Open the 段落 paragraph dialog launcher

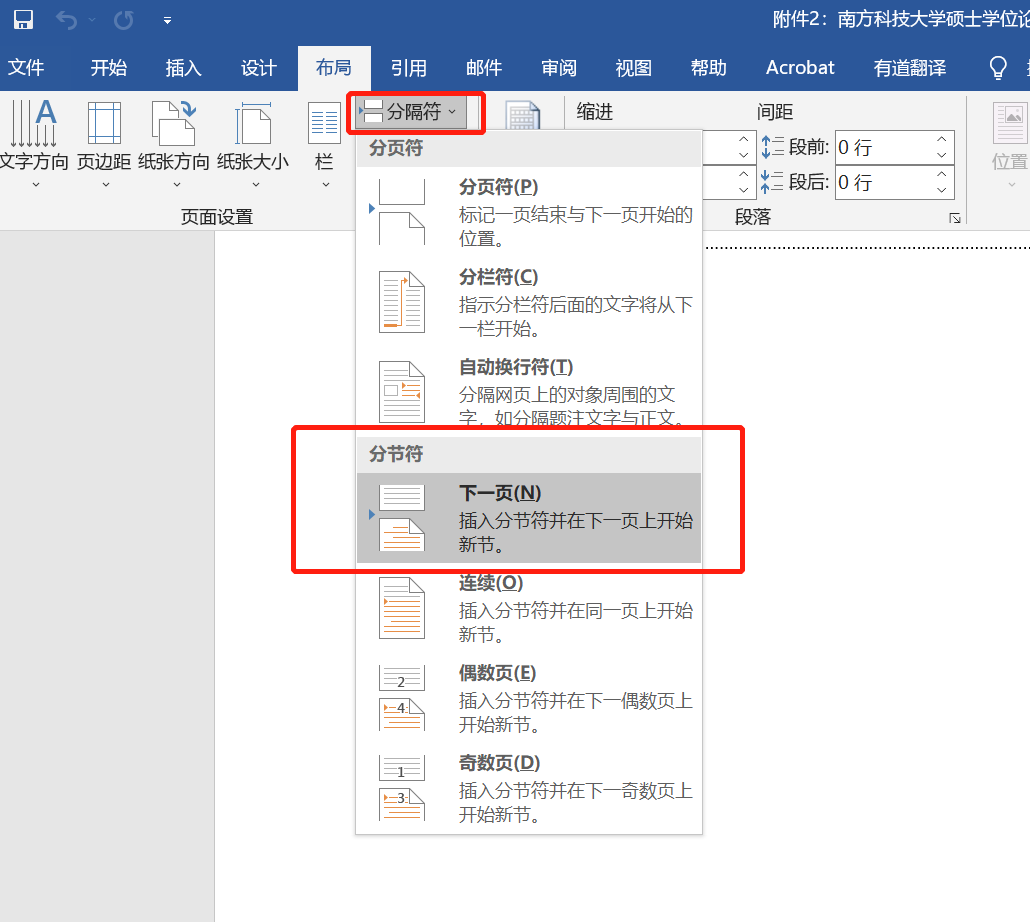[955, 217]
